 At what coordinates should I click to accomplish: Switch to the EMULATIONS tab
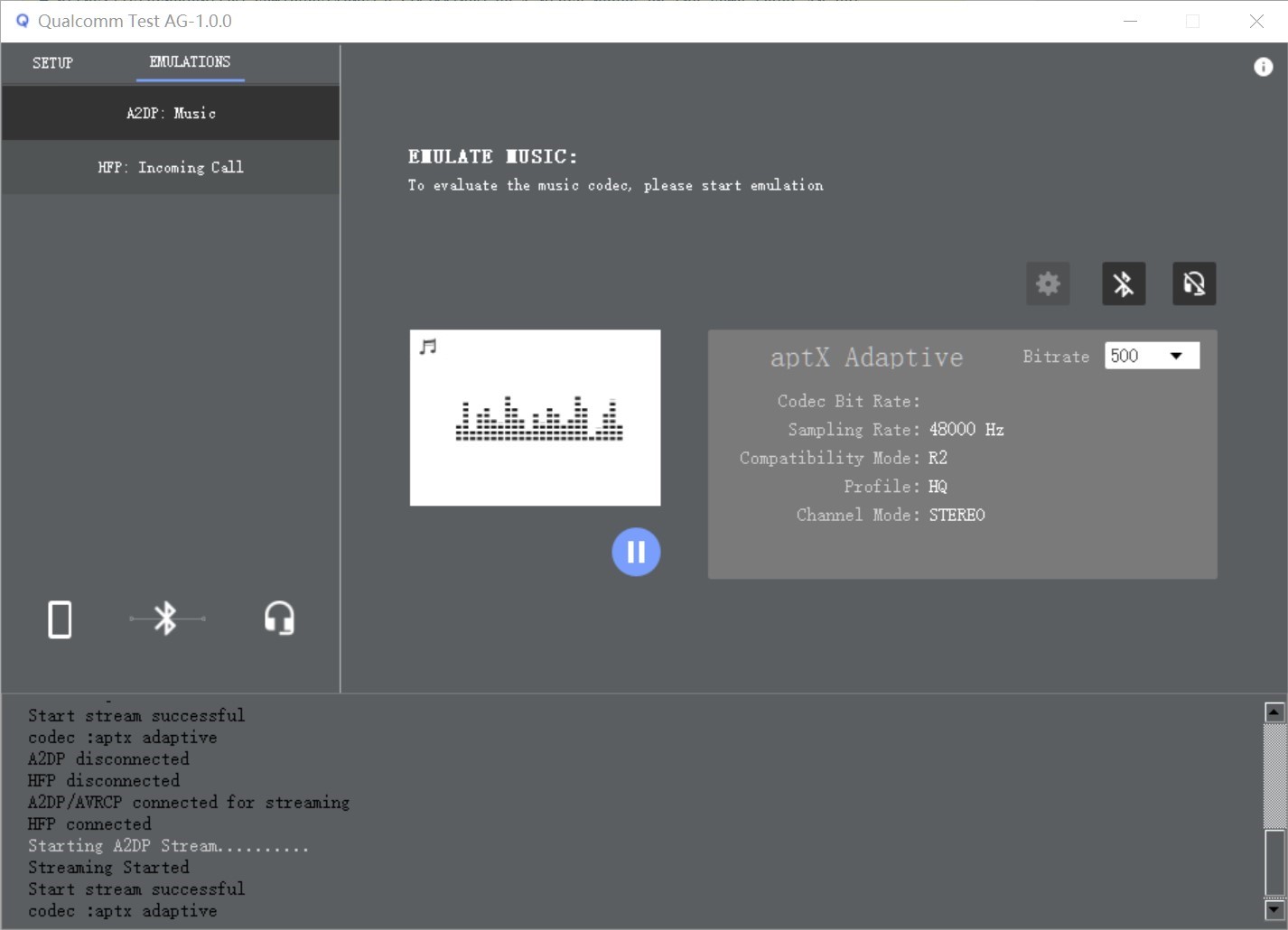click(x=190, y=62)
